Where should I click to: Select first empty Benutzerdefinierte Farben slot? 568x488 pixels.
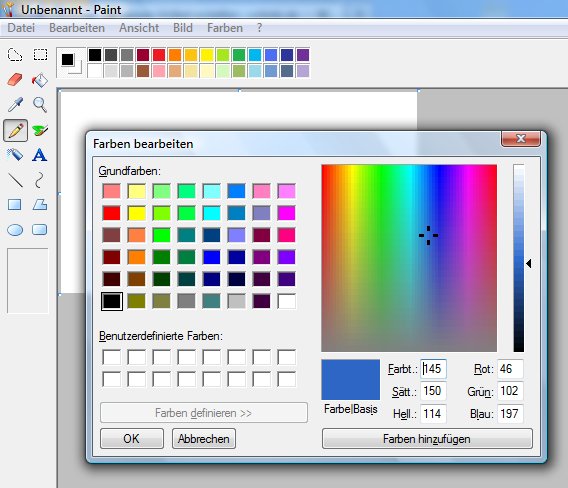click(x=112, y=357)
